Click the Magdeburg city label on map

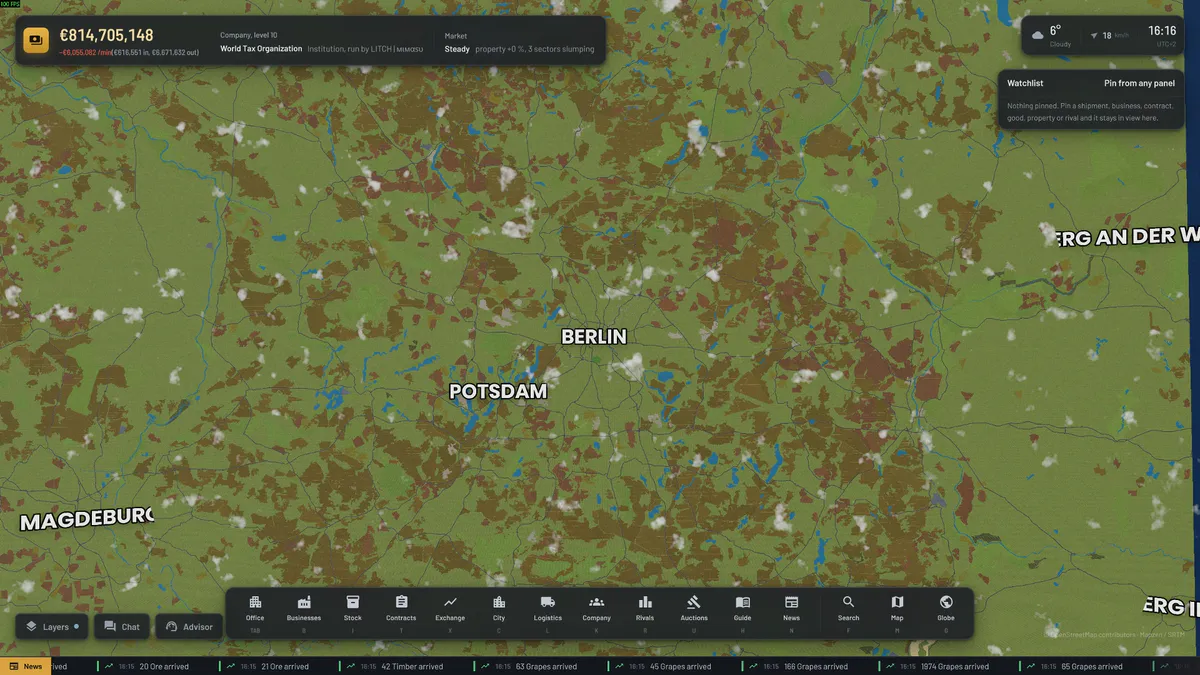coord(87,520)
